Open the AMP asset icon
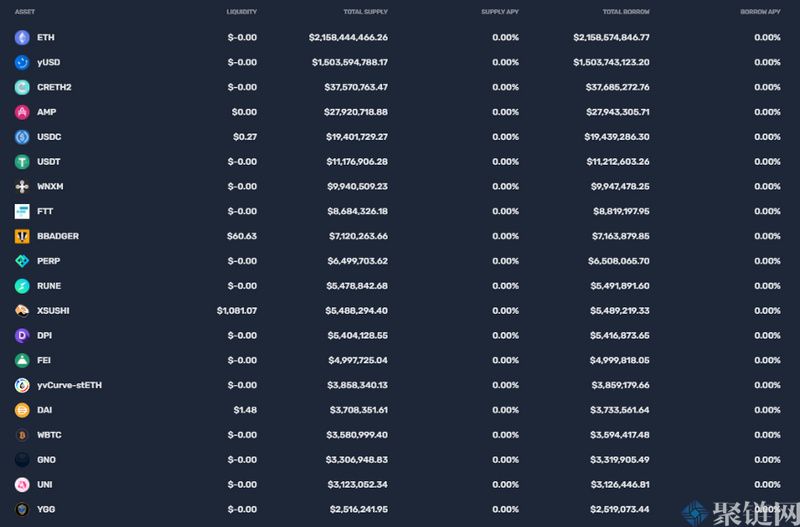 (22, 112)
